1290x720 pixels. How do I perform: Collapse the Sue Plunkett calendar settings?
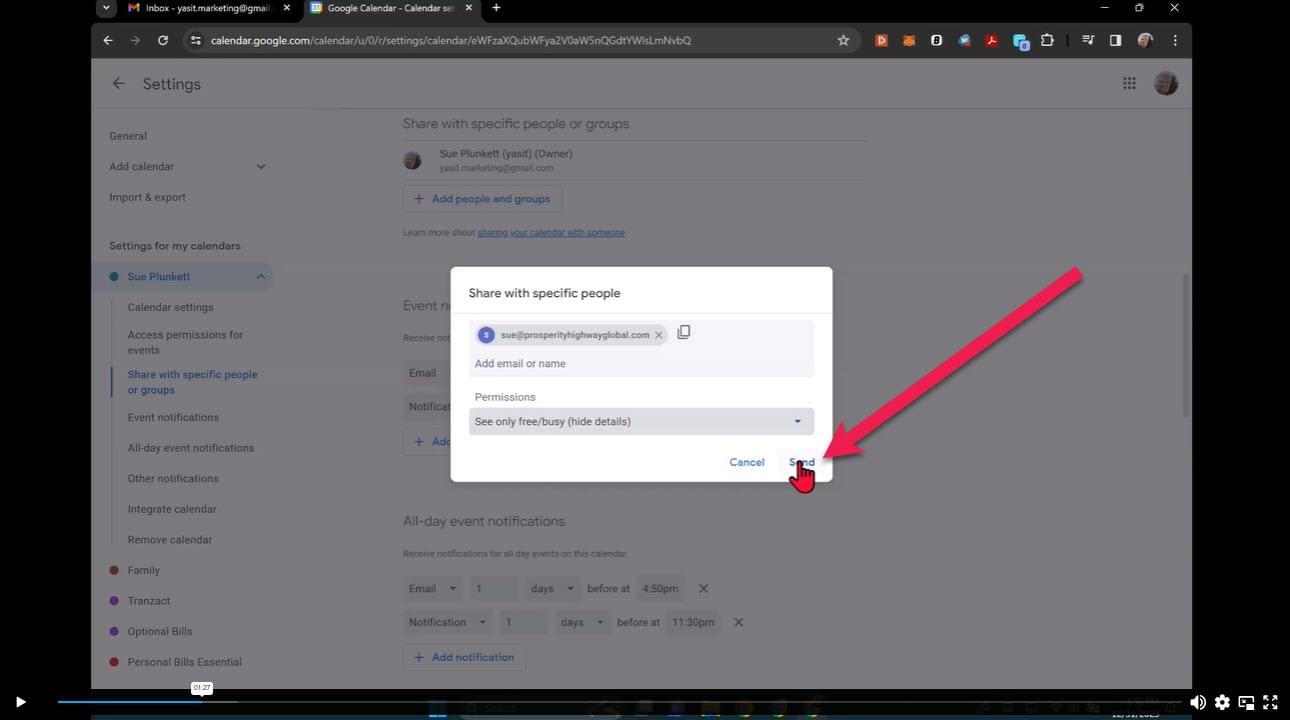point(260,277)
